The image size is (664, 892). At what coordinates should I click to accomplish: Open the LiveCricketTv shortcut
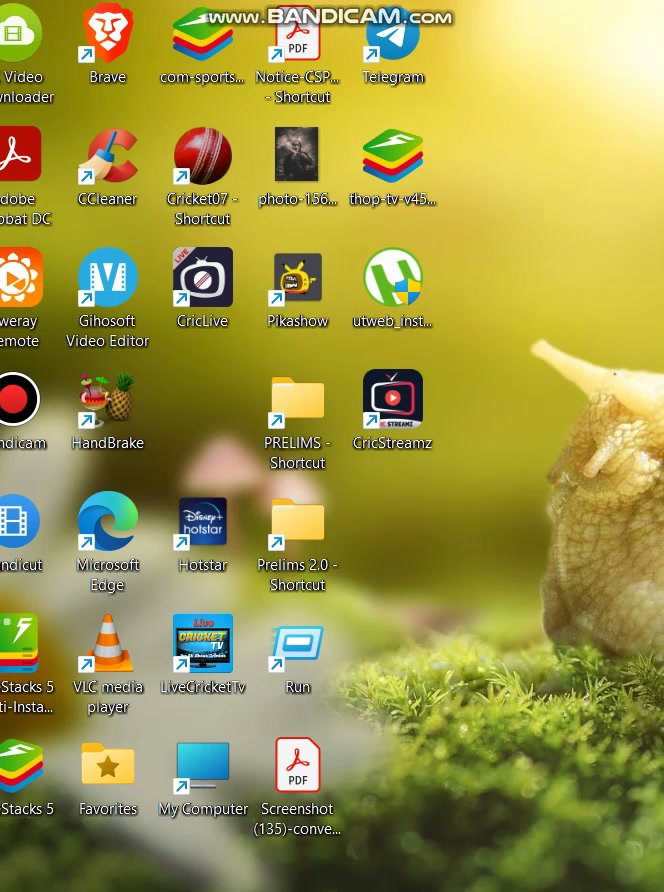pos(203,643)
